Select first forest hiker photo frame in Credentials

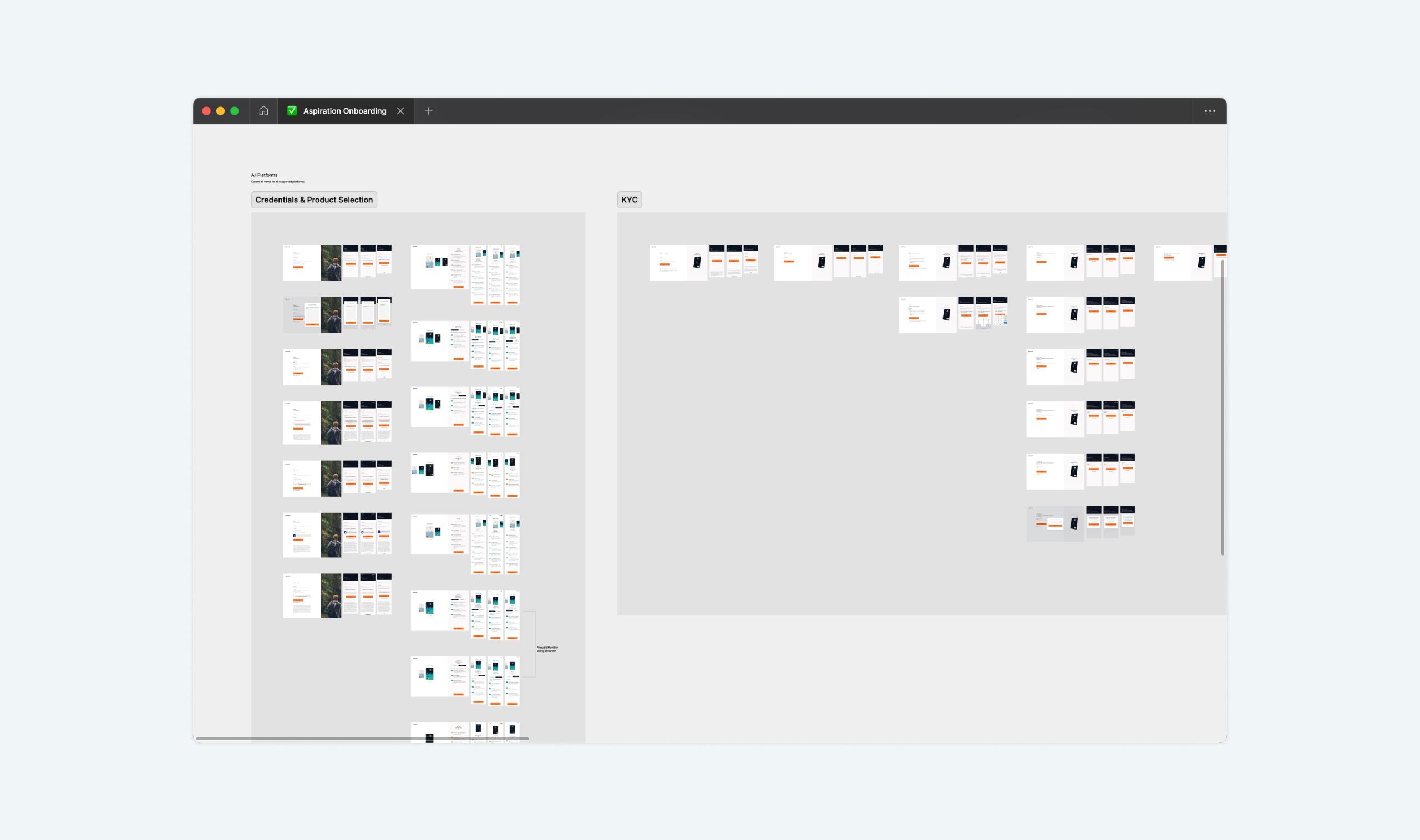(x=331, y=263)
